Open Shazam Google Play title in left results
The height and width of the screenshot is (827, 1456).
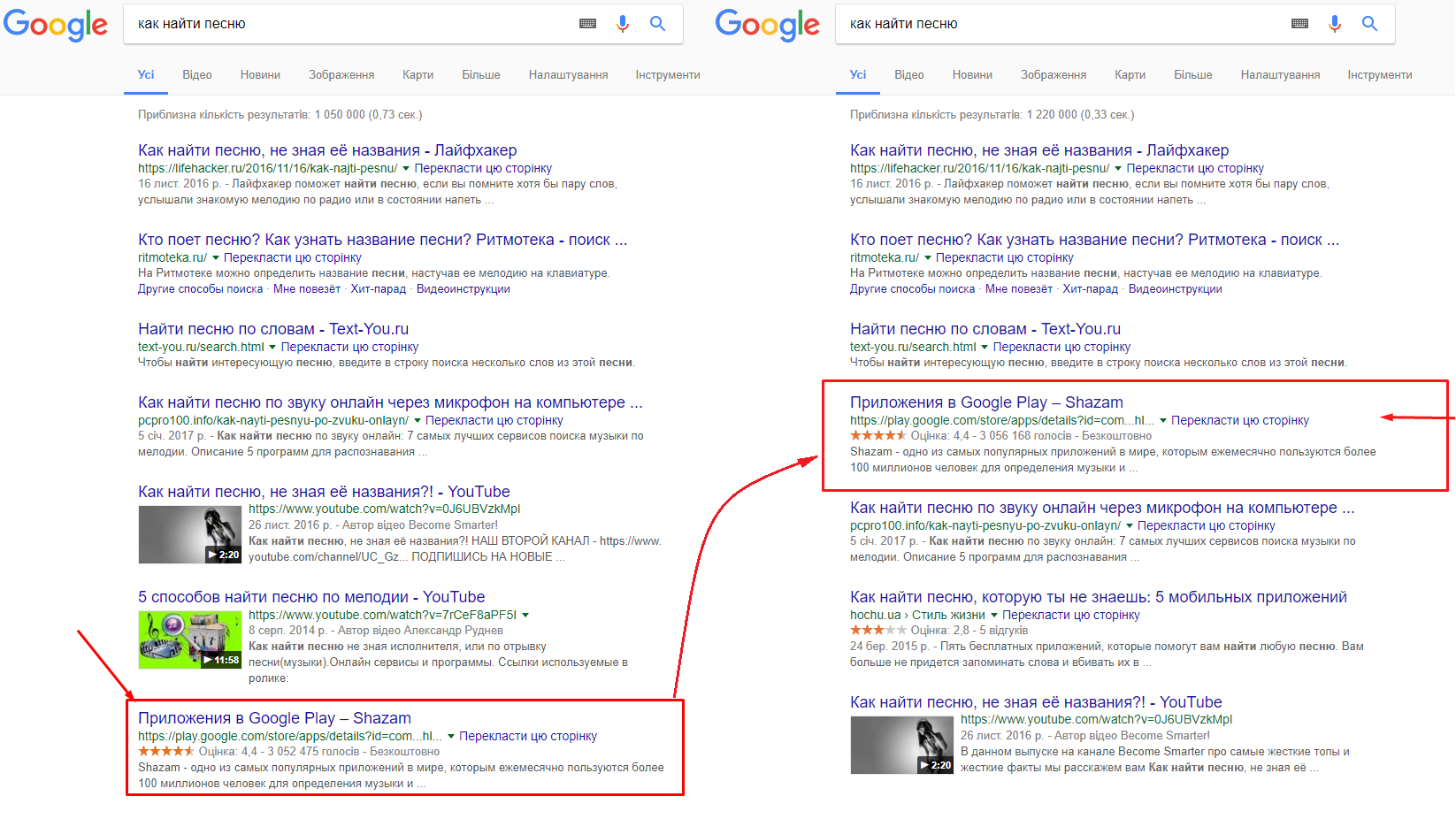pyautogui.click(x=274, y=718)
